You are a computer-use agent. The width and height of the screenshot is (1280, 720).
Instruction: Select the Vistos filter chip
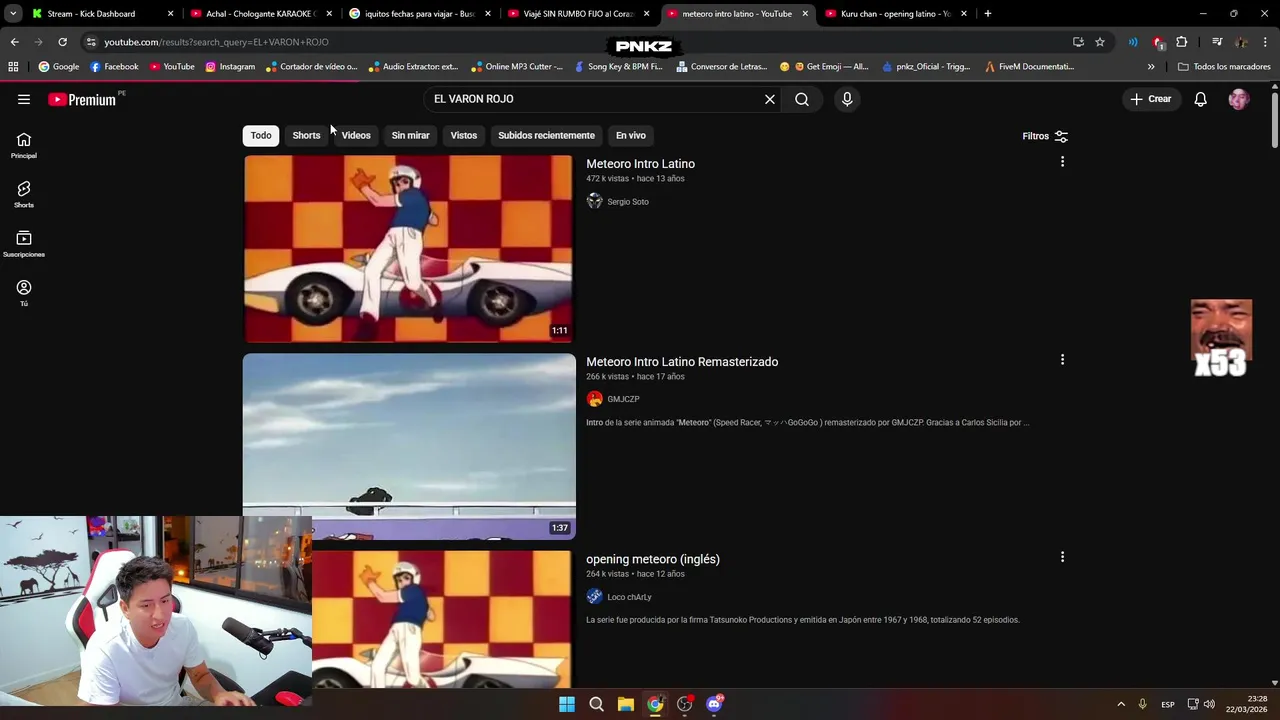point(464,135)
